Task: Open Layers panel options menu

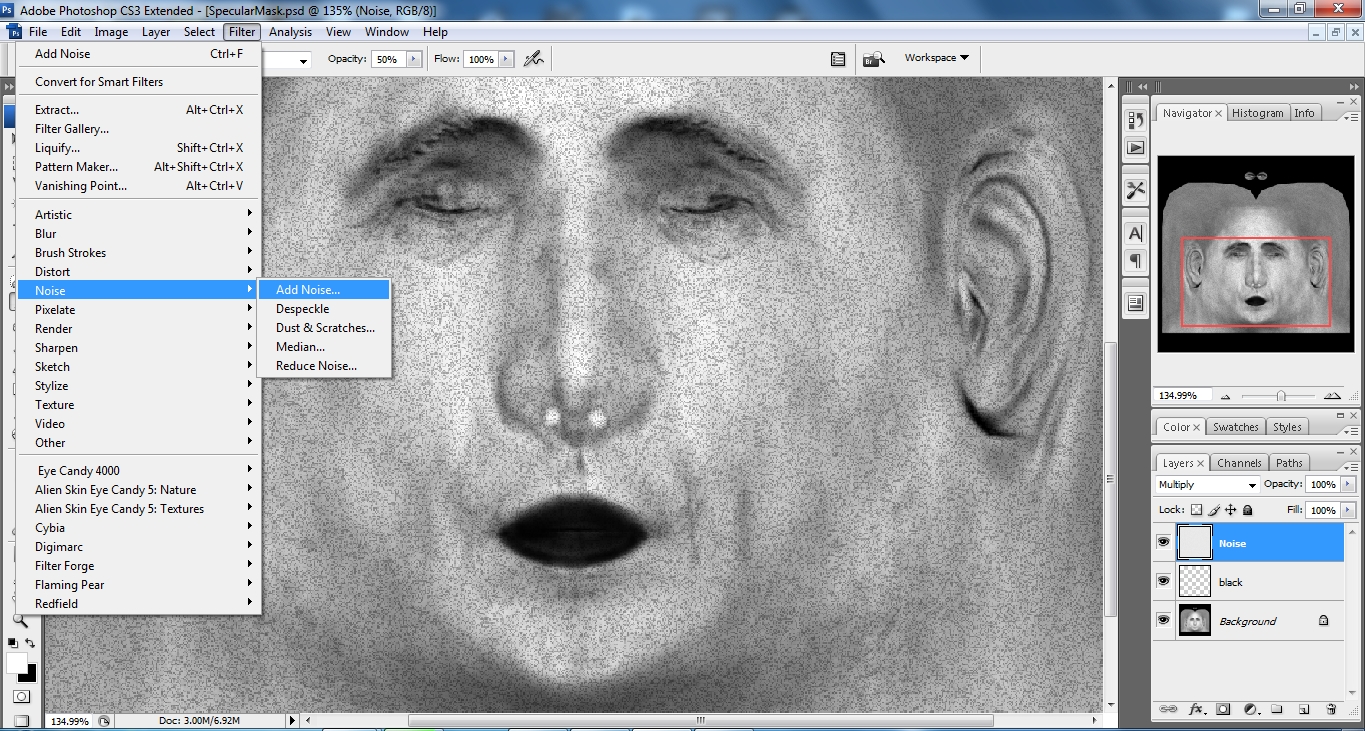Action: (x=1349, y=467)
